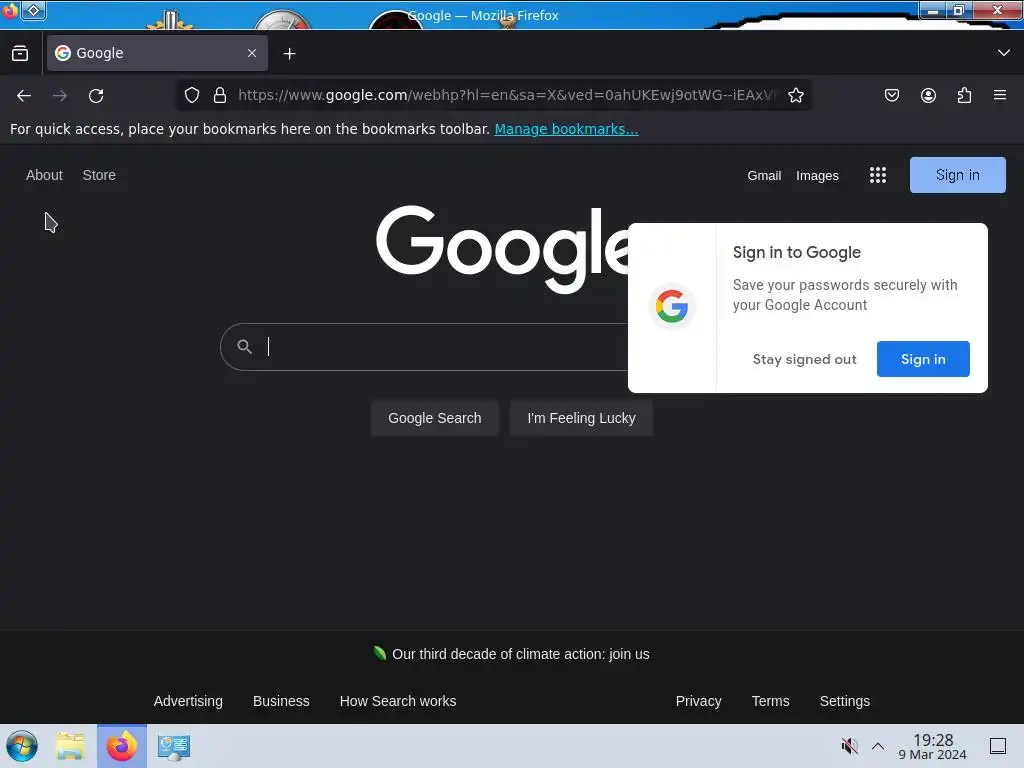
Task: Click the I'm Feeling Lucky button
Action: [x=581, y=418]
